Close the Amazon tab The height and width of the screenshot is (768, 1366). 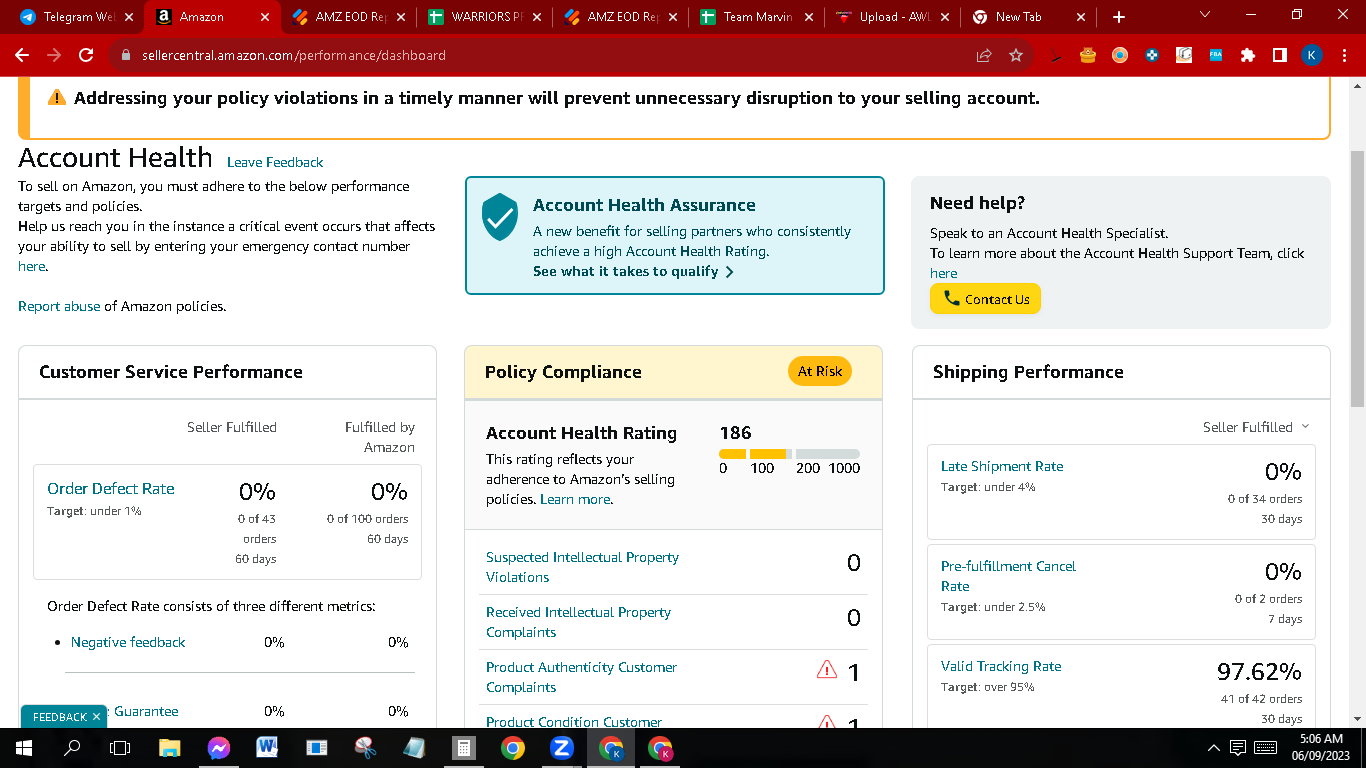(264, 17)
